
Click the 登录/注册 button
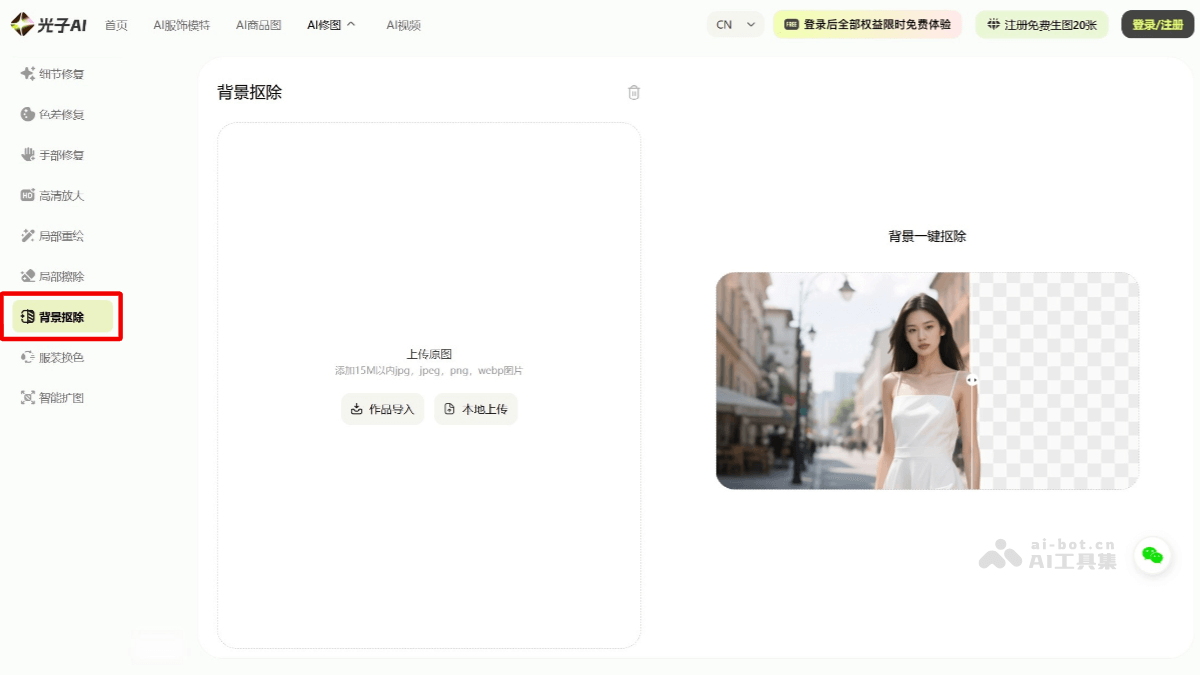(x=1157, y=24)
